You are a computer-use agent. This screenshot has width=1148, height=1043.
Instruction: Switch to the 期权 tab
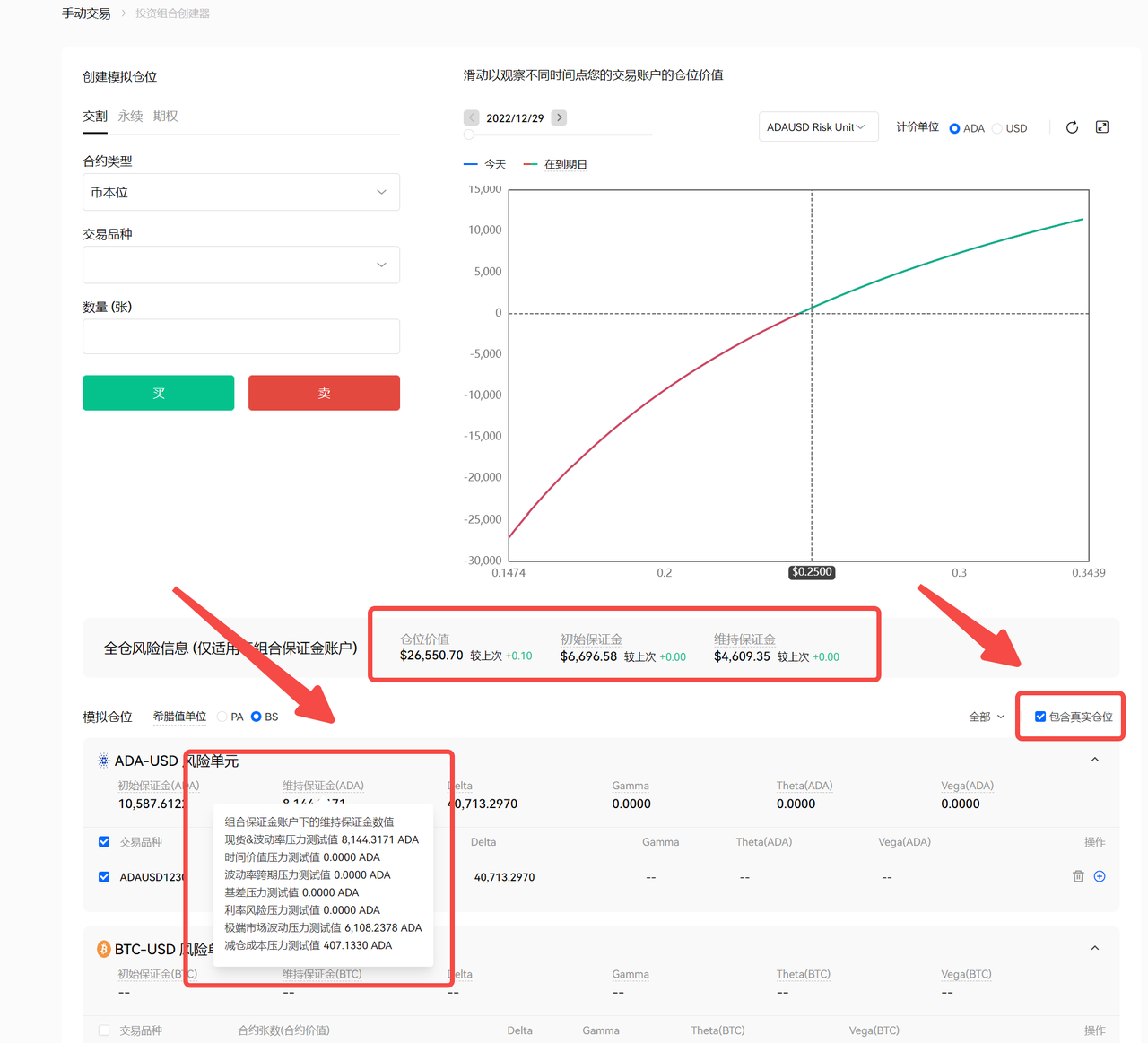click(x=165, y=117)
